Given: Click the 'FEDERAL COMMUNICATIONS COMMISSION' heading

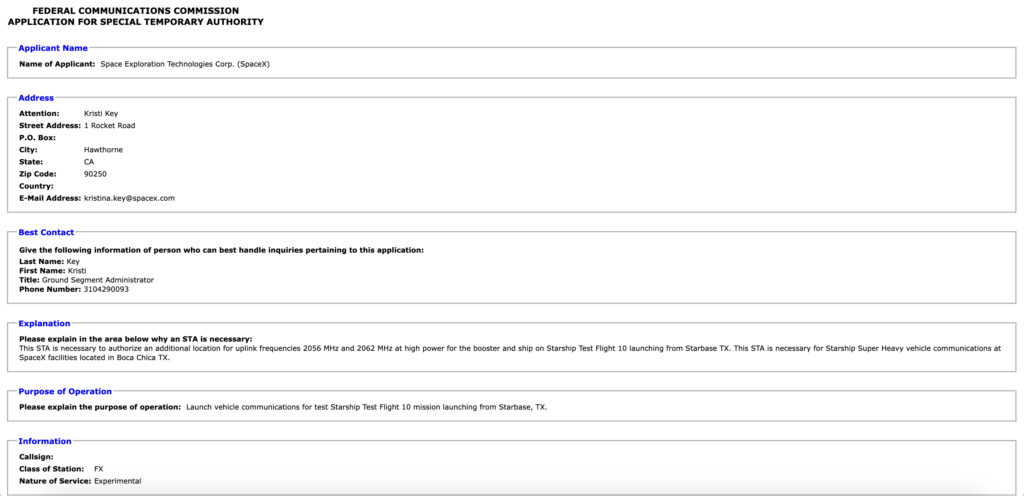Looking at the screenshot, I should click(136, 11).
